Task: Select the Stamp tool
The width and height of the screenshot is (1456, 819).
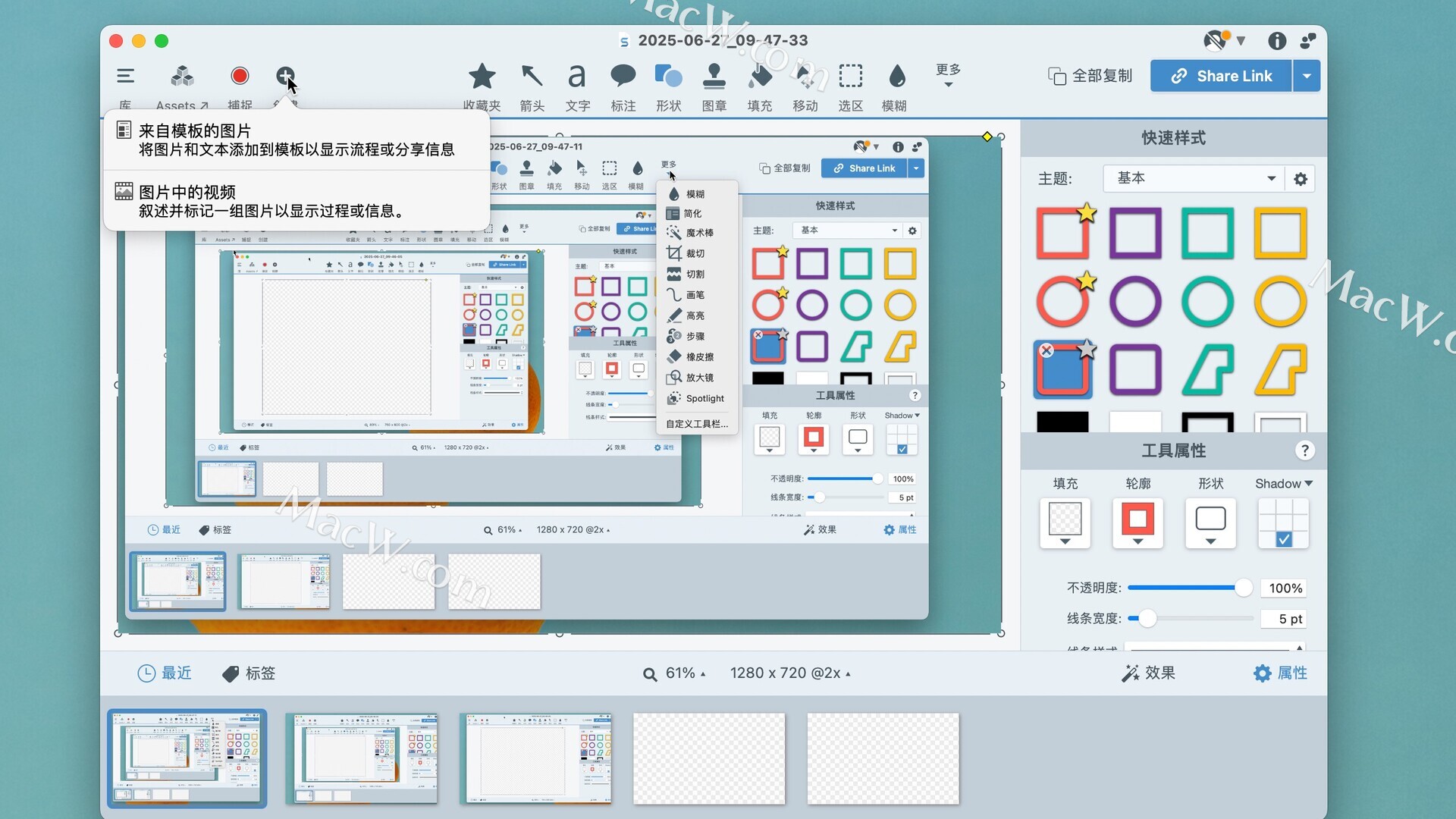Action: [714, 76]
